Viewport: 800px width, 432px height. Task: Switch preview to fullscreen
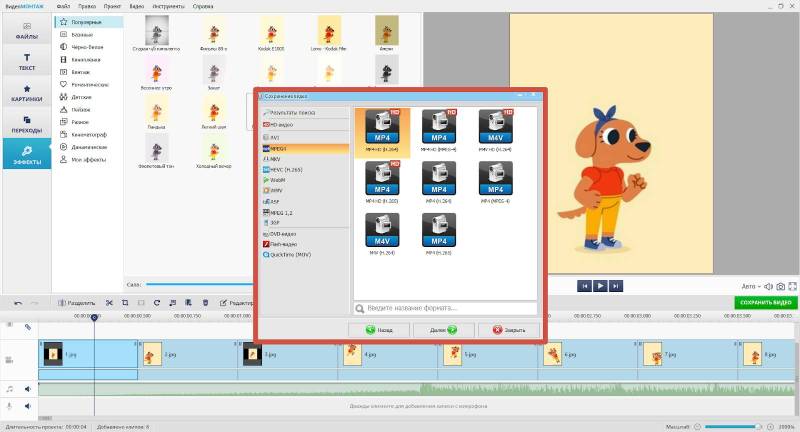[x=792, y=287]
